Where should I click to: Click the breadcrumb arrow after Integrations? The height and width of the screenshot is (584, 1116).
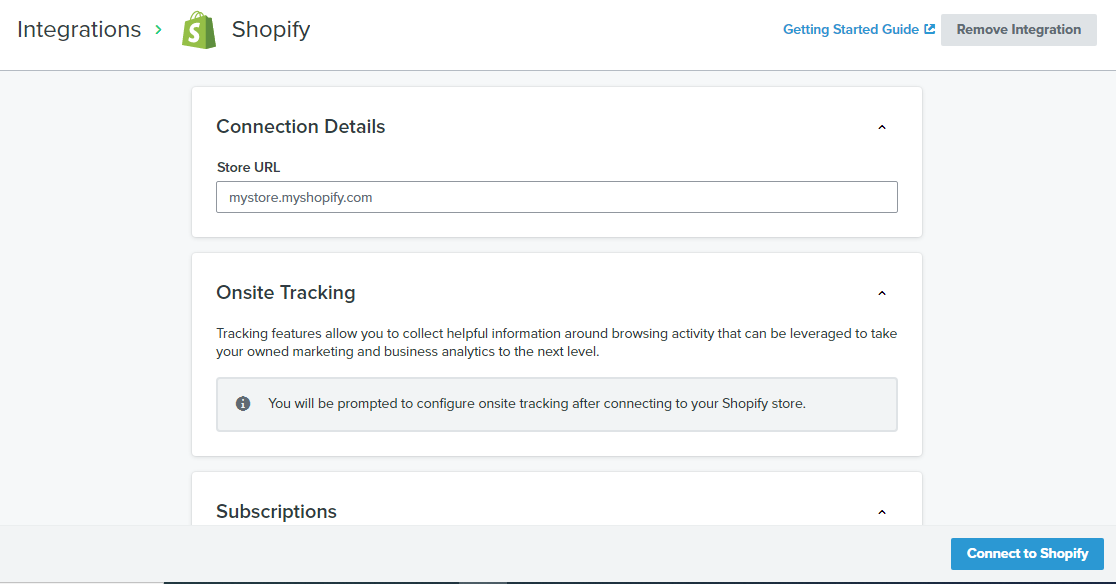click(159, 30)
